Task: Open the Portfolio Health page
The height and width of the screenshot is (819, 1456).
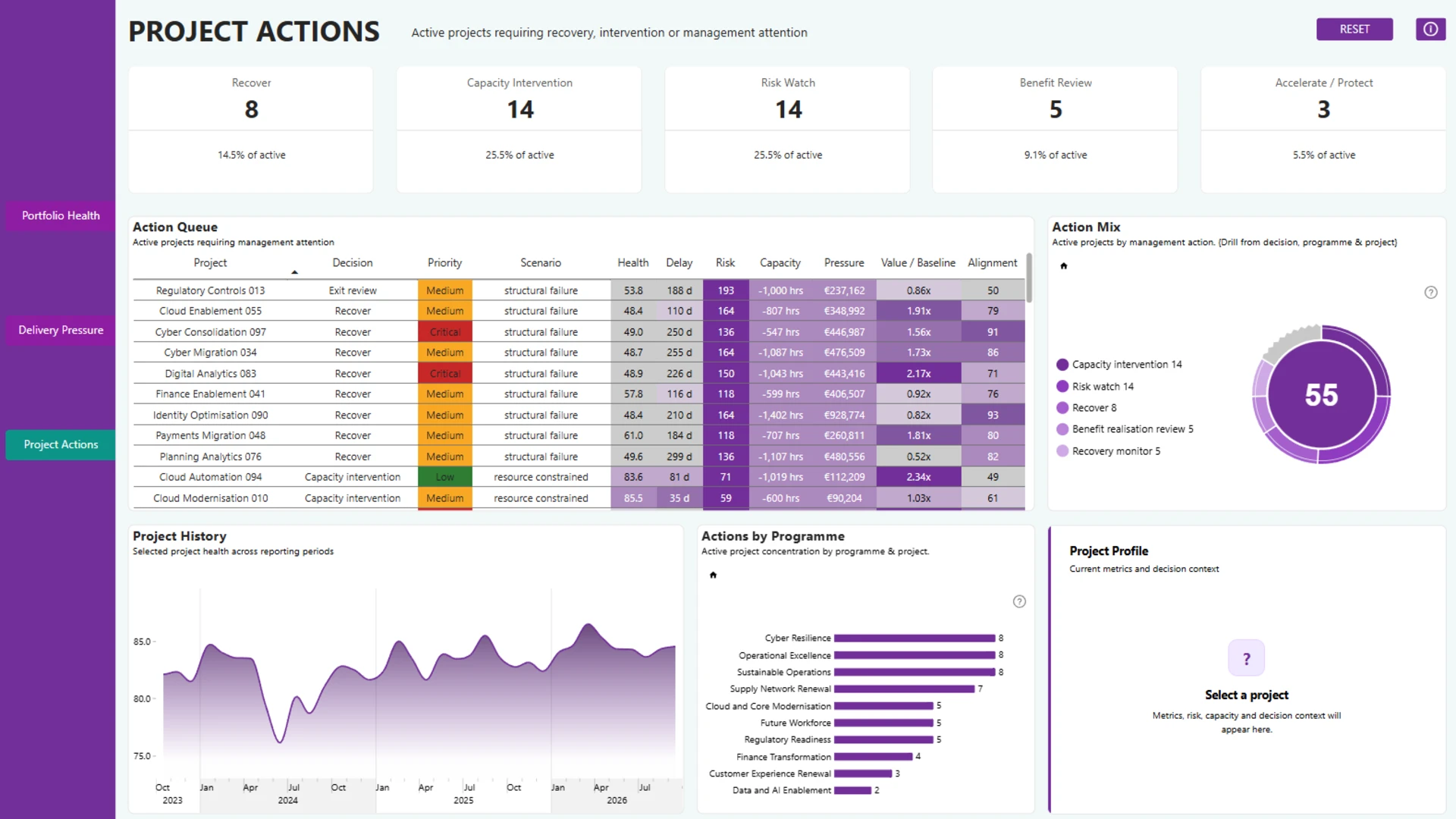Action: (61, 215)
